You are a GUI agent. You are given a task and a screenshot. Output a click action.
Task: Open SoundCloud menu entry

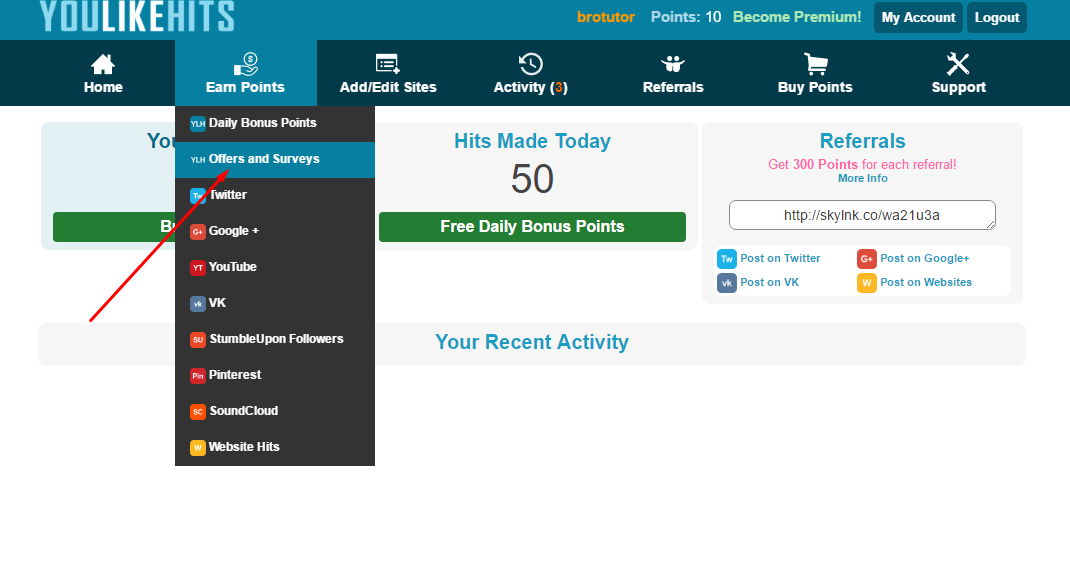point(275,411)
